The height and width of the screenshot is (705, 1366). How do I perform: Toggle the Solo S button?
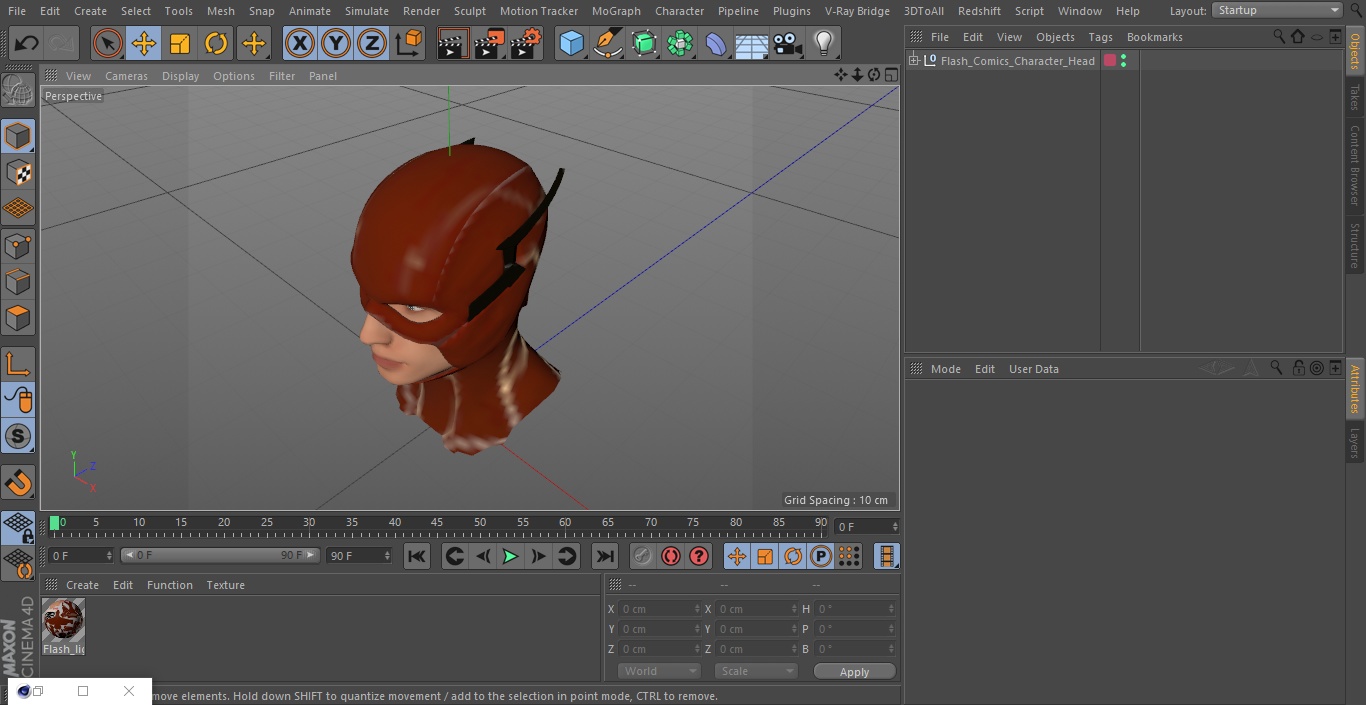click(18, 437)
